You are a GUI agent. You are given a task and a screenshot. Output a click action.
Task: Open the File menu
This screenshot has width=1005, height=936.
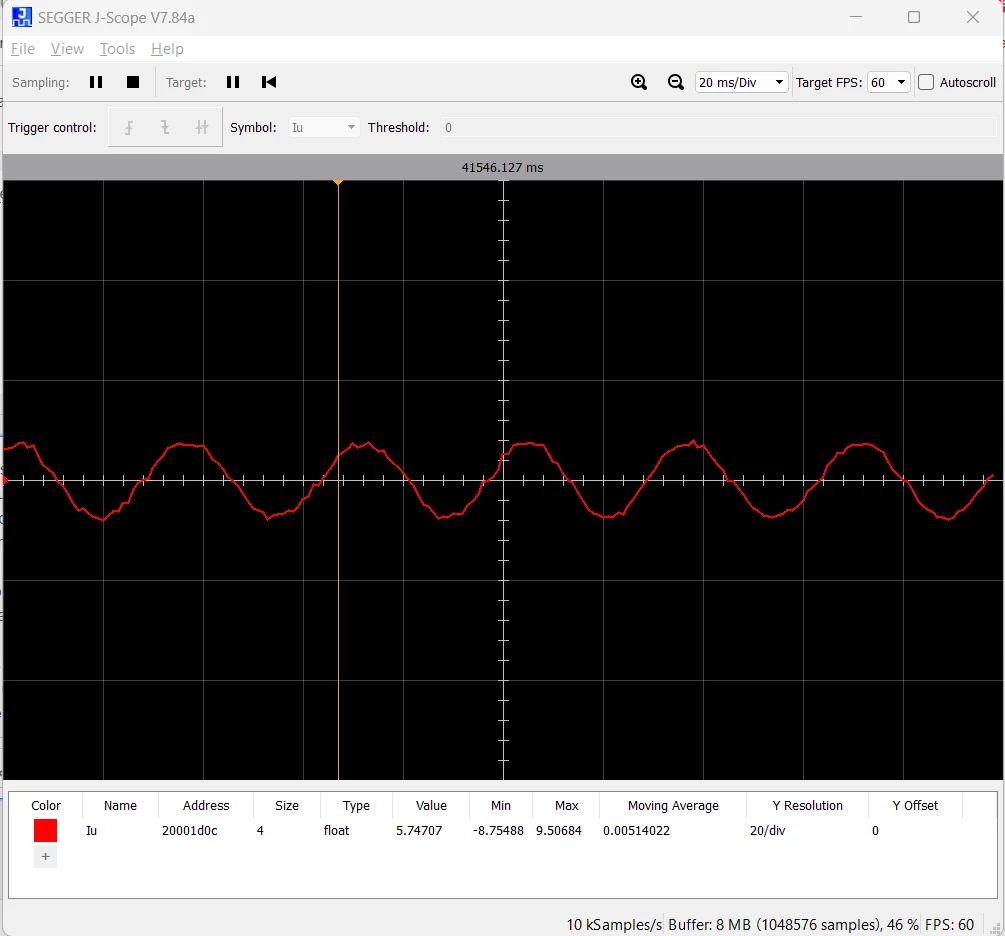[x=22, y=49]
